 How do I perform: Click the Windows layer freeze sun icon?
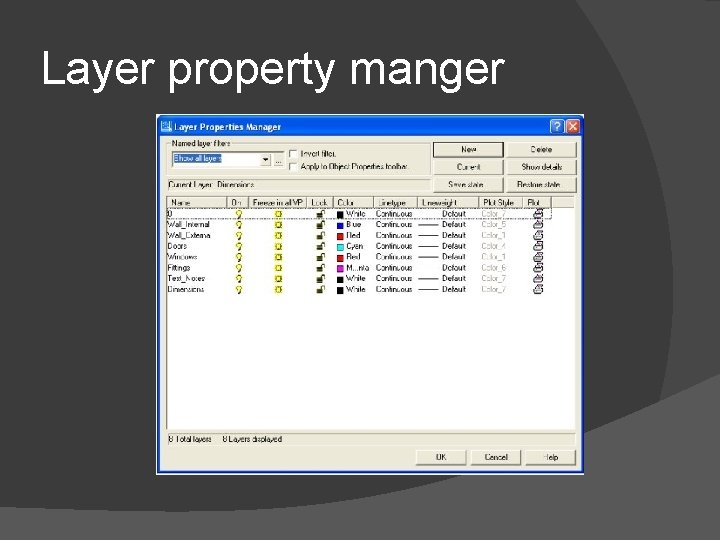tap(278, 257)
